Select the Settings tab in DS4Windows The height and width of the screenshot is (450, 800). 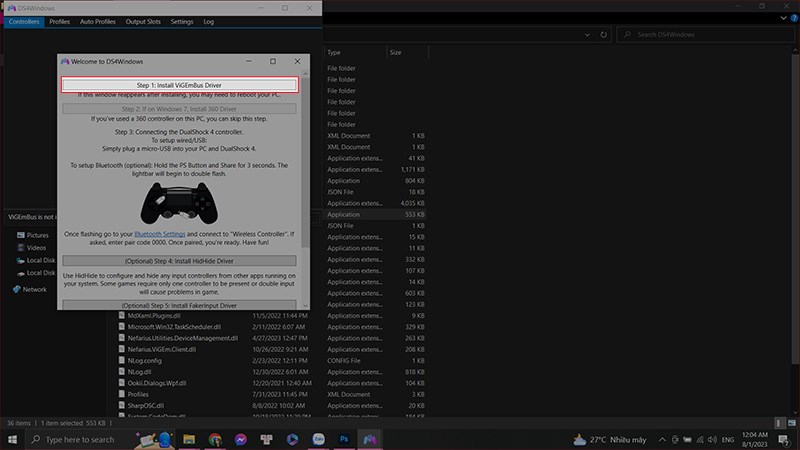182,20
